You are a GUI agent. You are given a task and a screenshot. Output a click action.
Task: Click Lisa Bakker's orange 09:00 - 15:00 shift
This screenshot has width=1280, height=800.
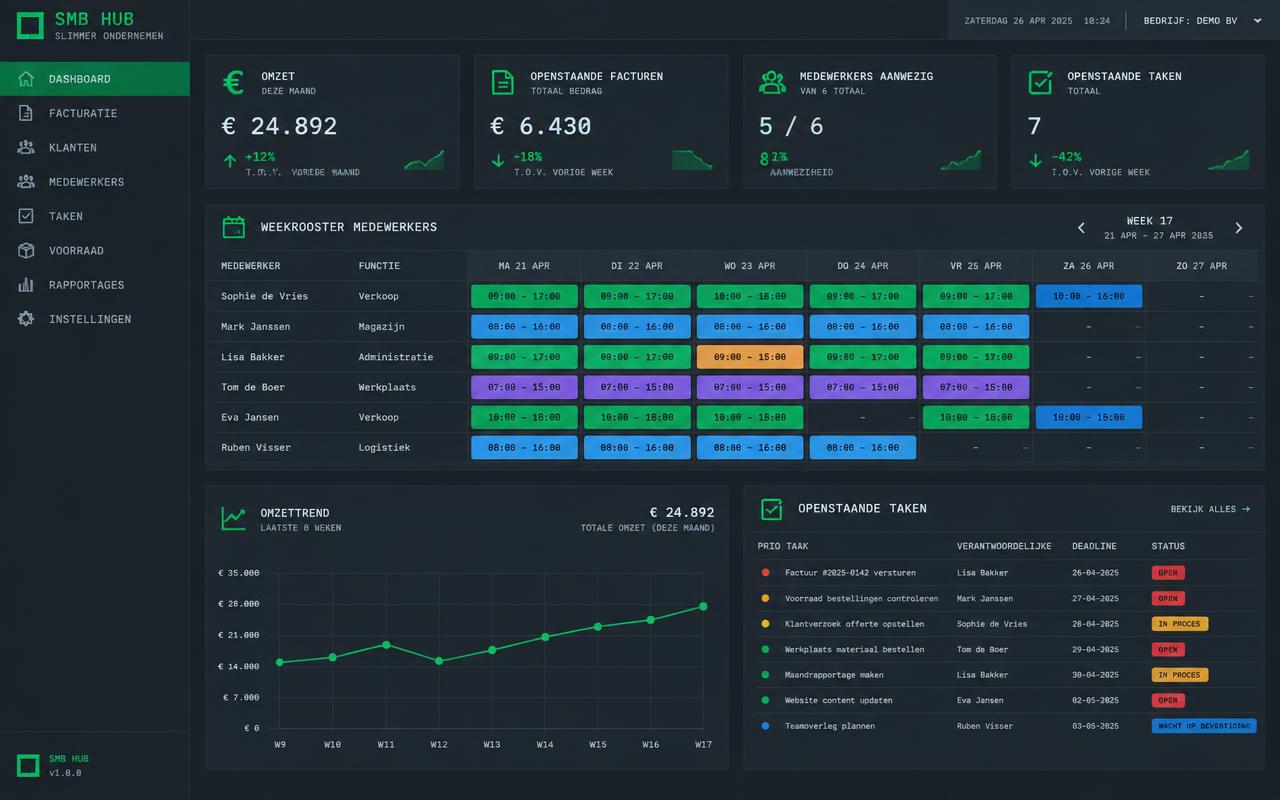point(750,357)
